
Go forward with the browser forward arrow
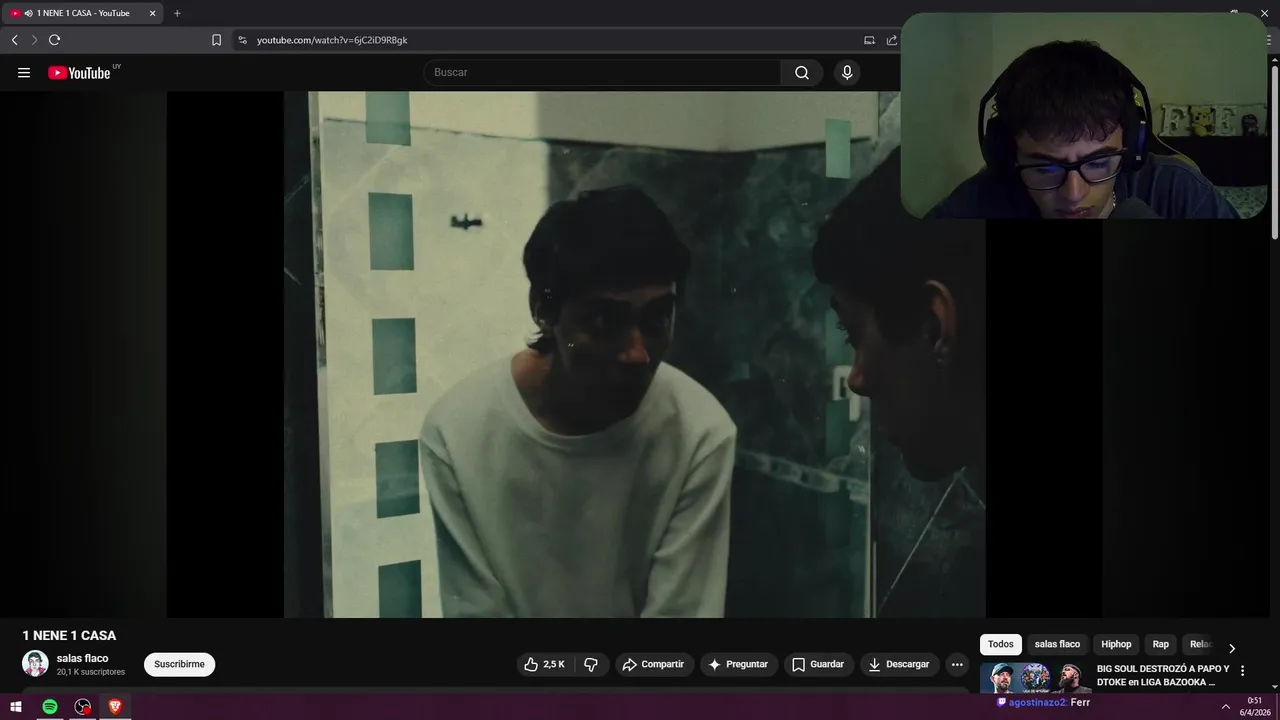(x=34, y=40)
